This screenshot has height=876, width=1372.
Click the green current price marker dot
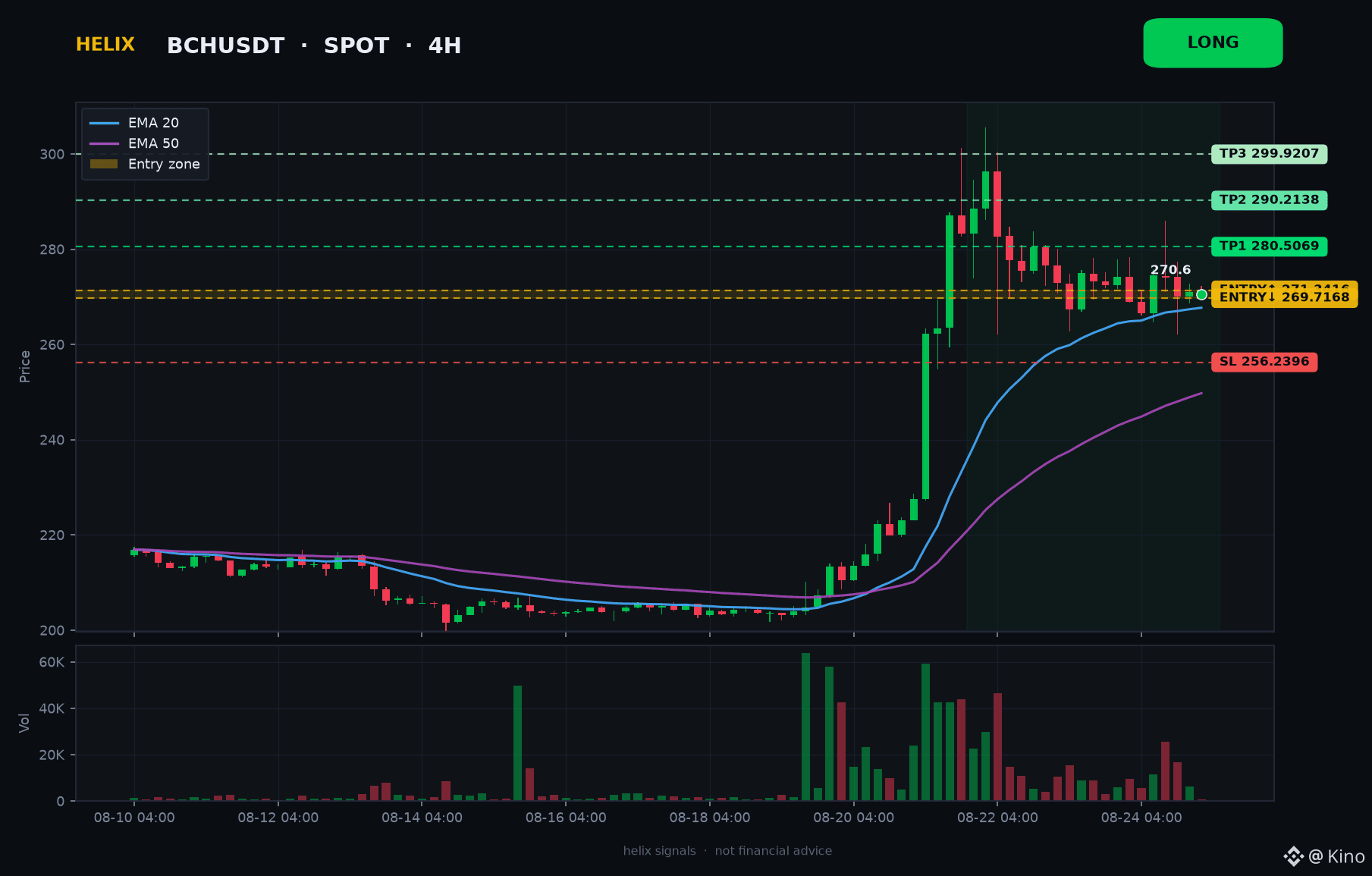coord(1201,295)
